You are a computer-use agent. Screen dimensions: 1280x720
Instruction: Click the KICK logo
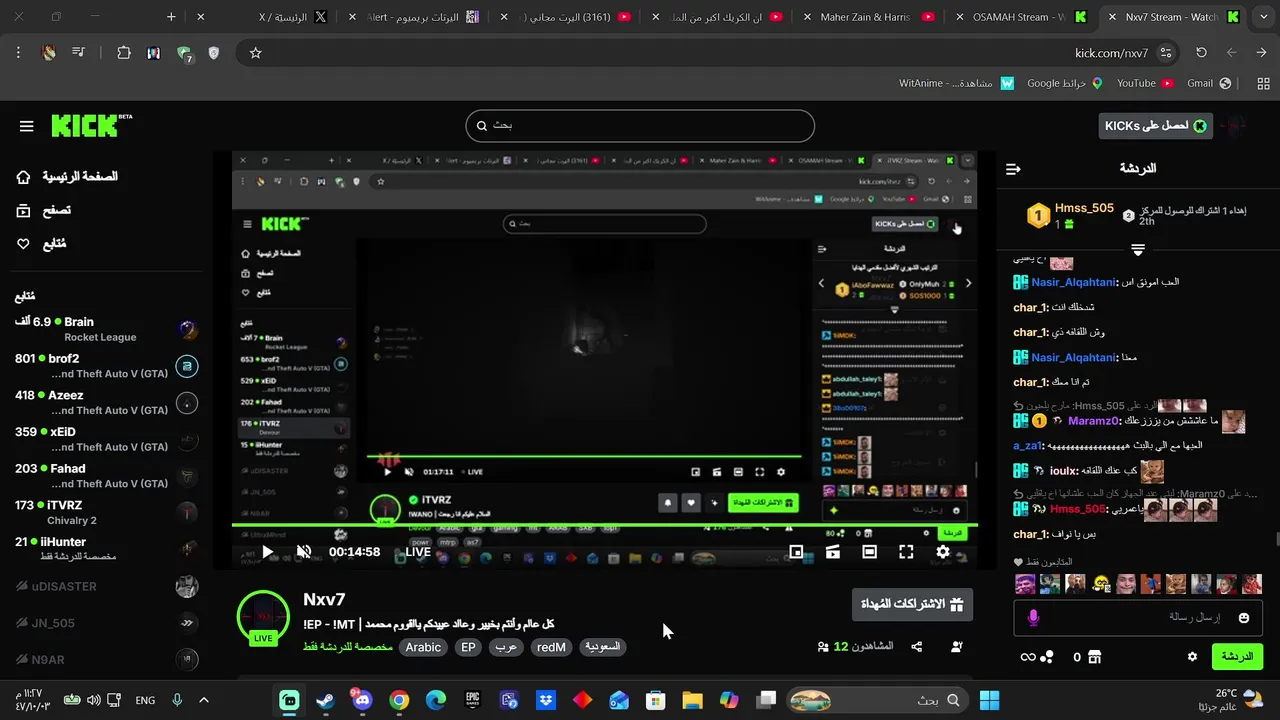pyautogui.click(x=91, y=126)
